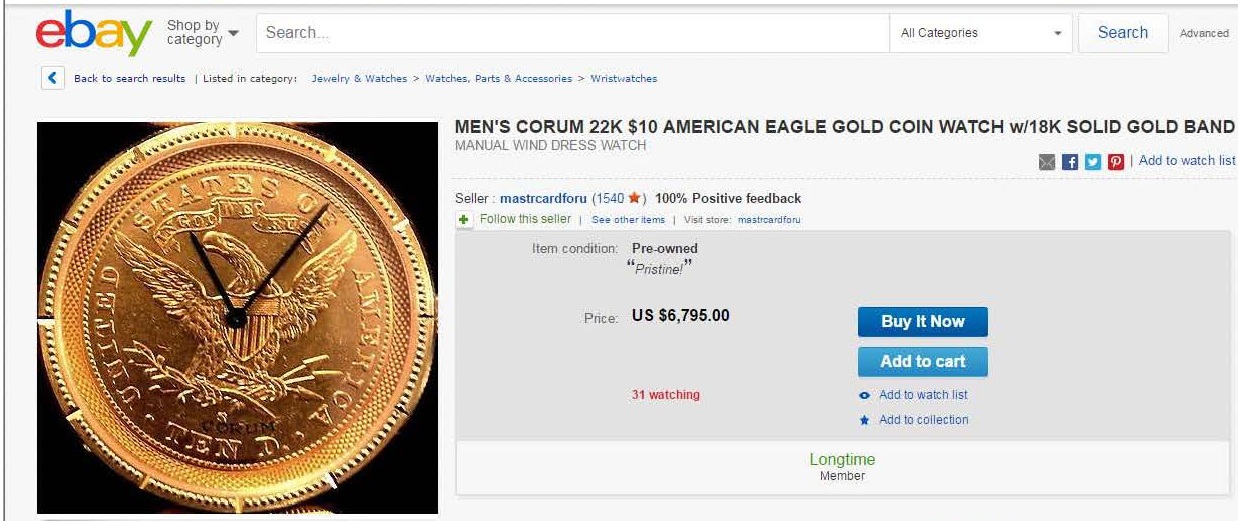Image resolution: width=1238 pixels, height=521 pixels.
Task: Click the eye icon beside watch list
Action: pyautogui.click(x=864, y=395)
